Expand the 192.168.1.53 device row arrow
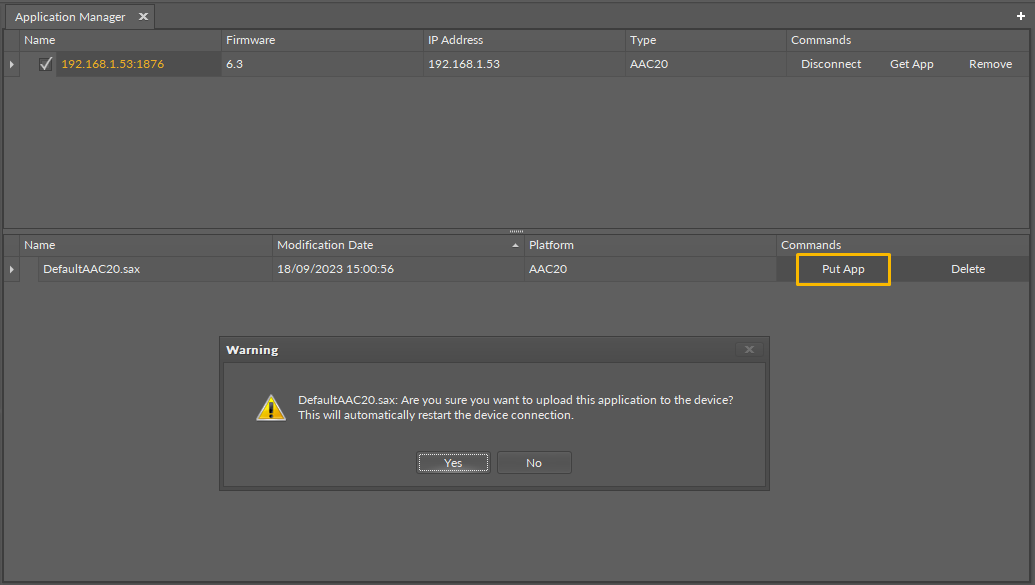Viewport: 1035px width, 585px height. 12,64
